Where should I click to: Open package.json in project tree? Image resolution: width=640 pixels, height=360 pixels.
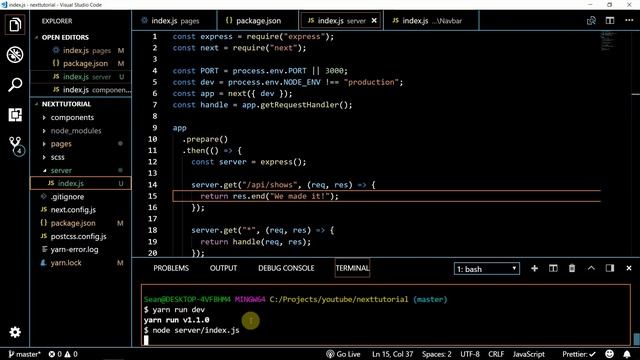[x=81, y=223]
